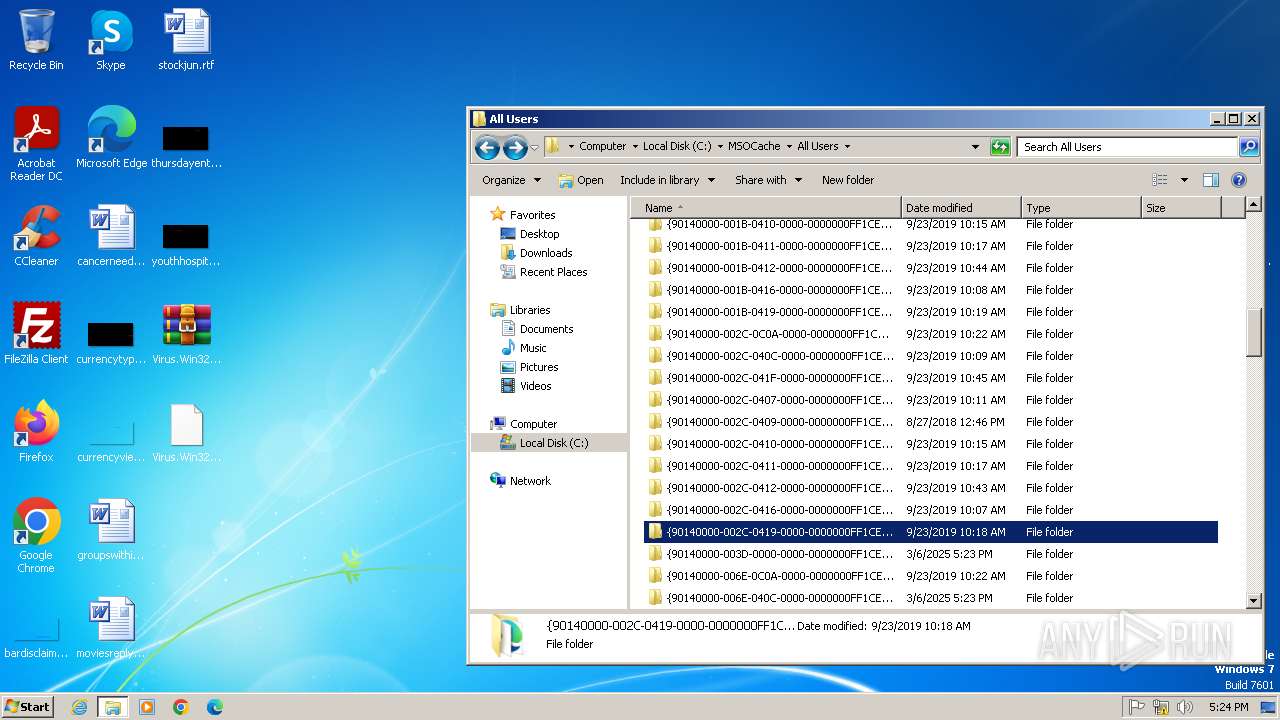Expand dropdown arrow after All Users breadcrumb
This screenshot has height=720, width=1280.
[x=847, y=147]
